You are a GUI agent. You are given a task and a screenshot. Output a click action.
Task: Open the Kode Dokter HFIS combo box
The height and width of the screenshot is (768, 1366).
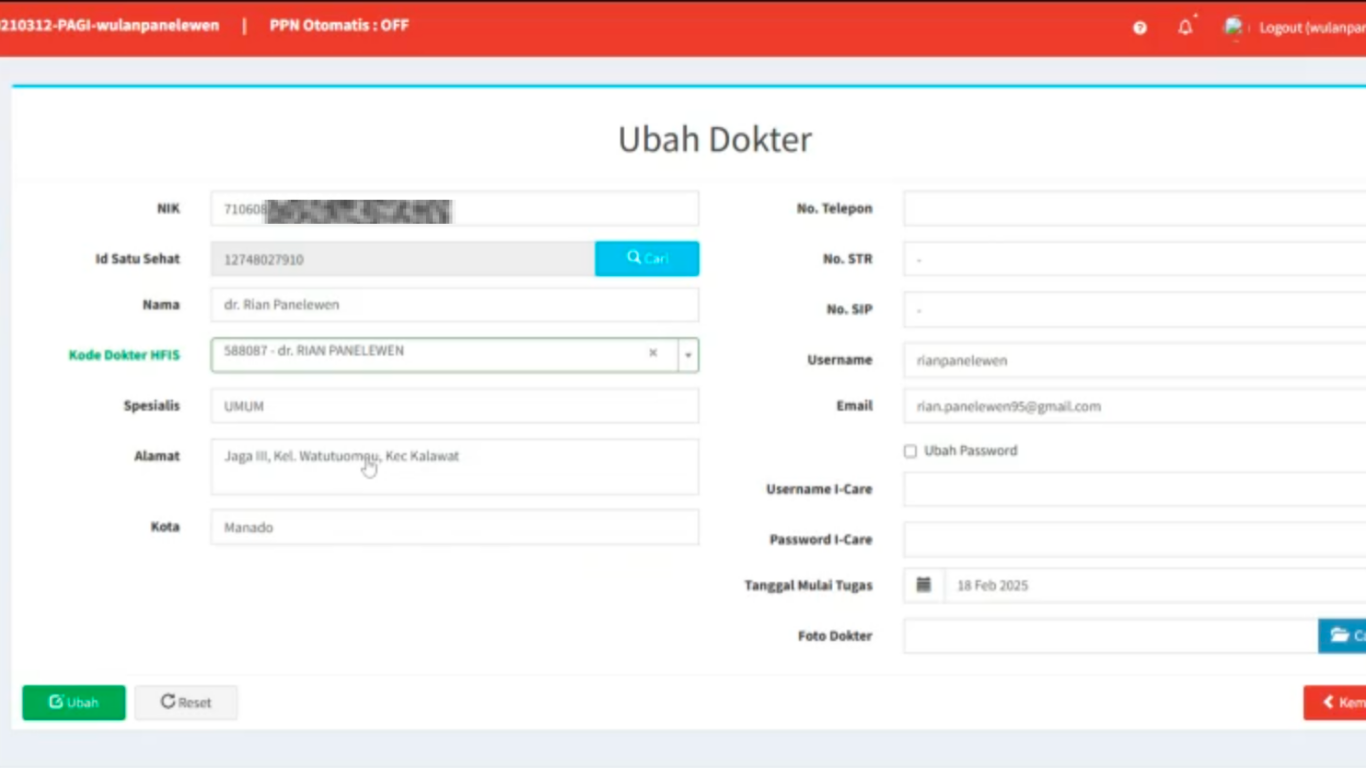(x=430, y=354)
